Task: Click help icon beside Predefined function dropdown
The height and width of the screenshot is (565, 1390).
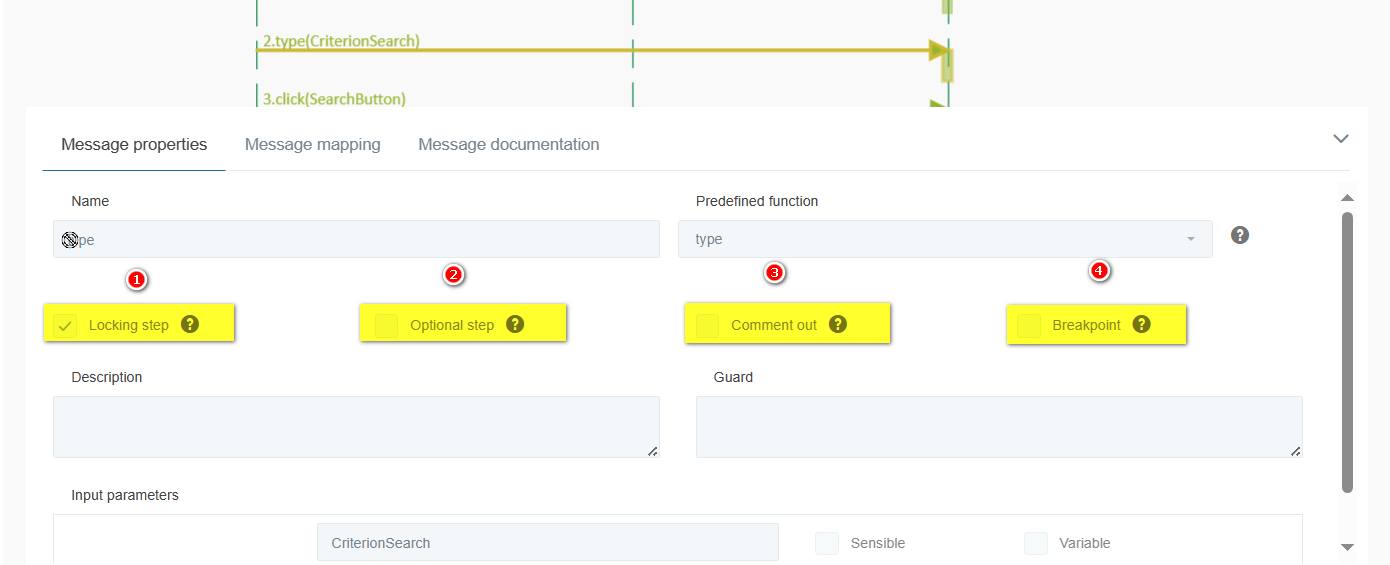Action: 1240,235
